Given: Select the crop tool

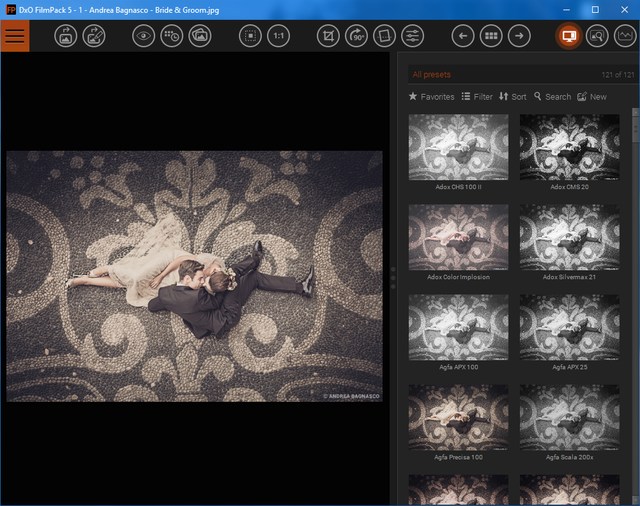Looking at the screenshot, I should [327, 36].
